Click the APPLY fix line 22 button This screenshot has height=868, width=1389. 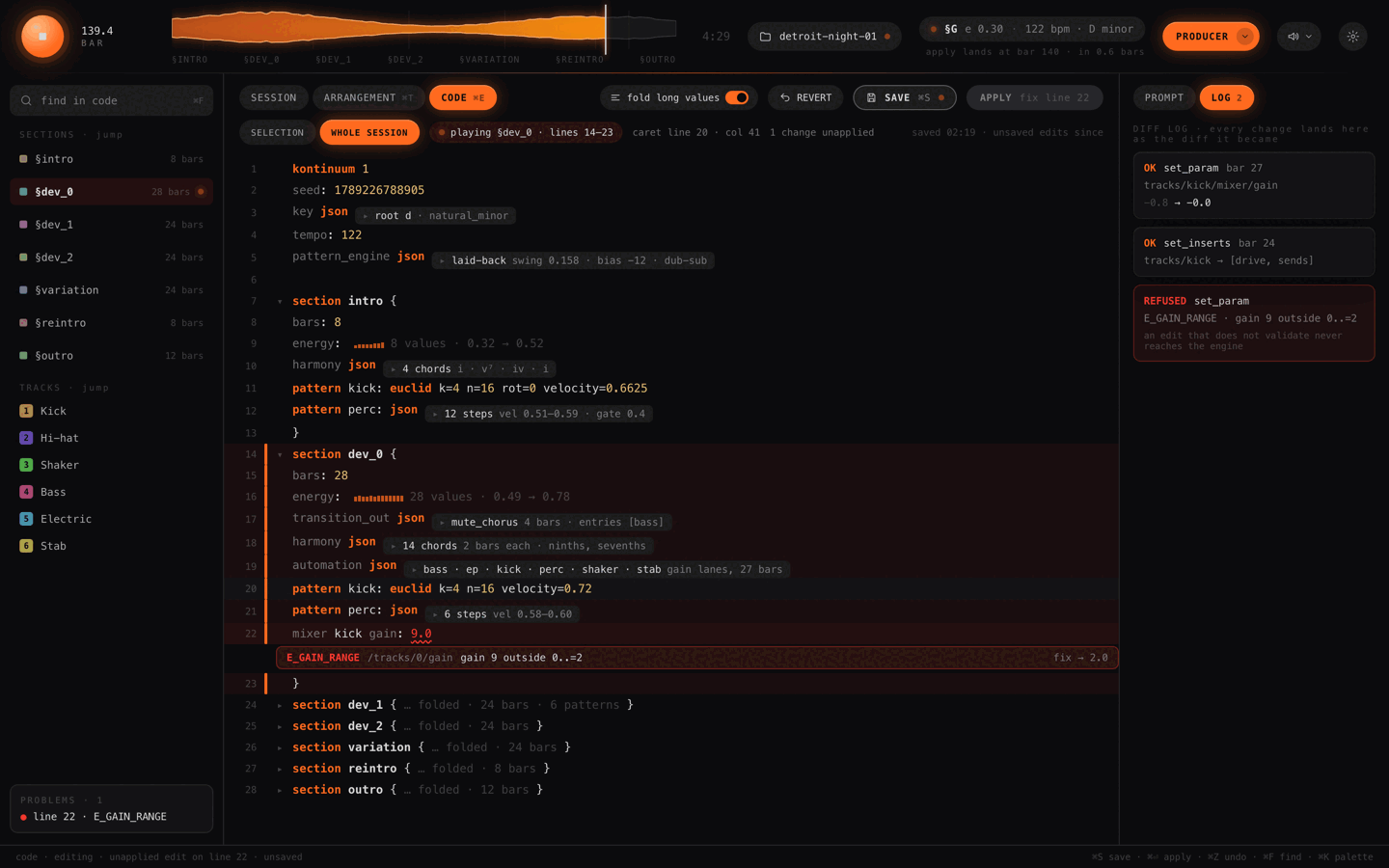[1034, 97]
